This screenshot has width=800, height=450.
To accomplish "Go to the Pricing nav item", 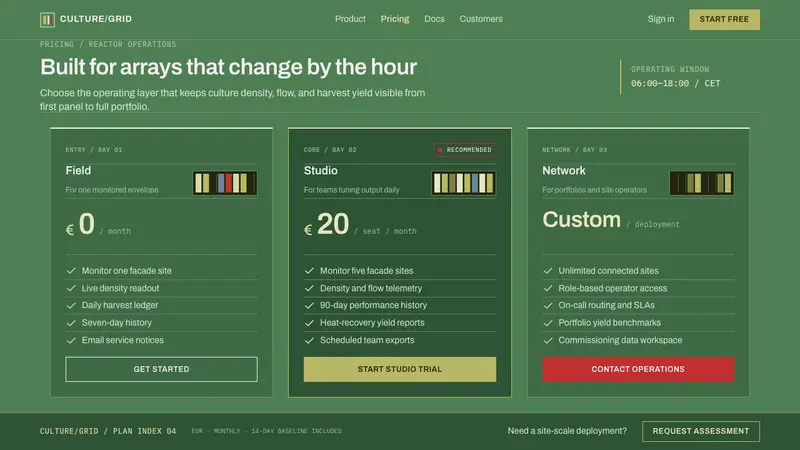I will click(x=394, y=19).
